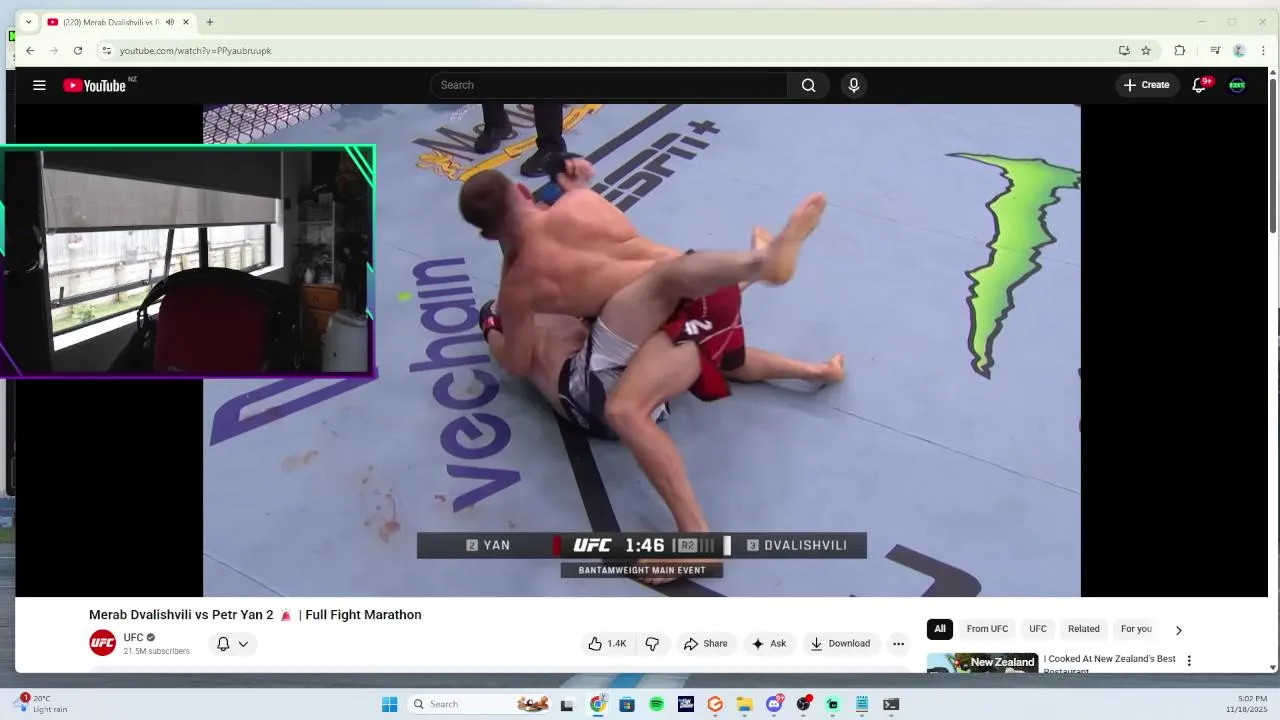
Task: Expand the tab search dropdown arrow
Action: [x=28, y=22]
